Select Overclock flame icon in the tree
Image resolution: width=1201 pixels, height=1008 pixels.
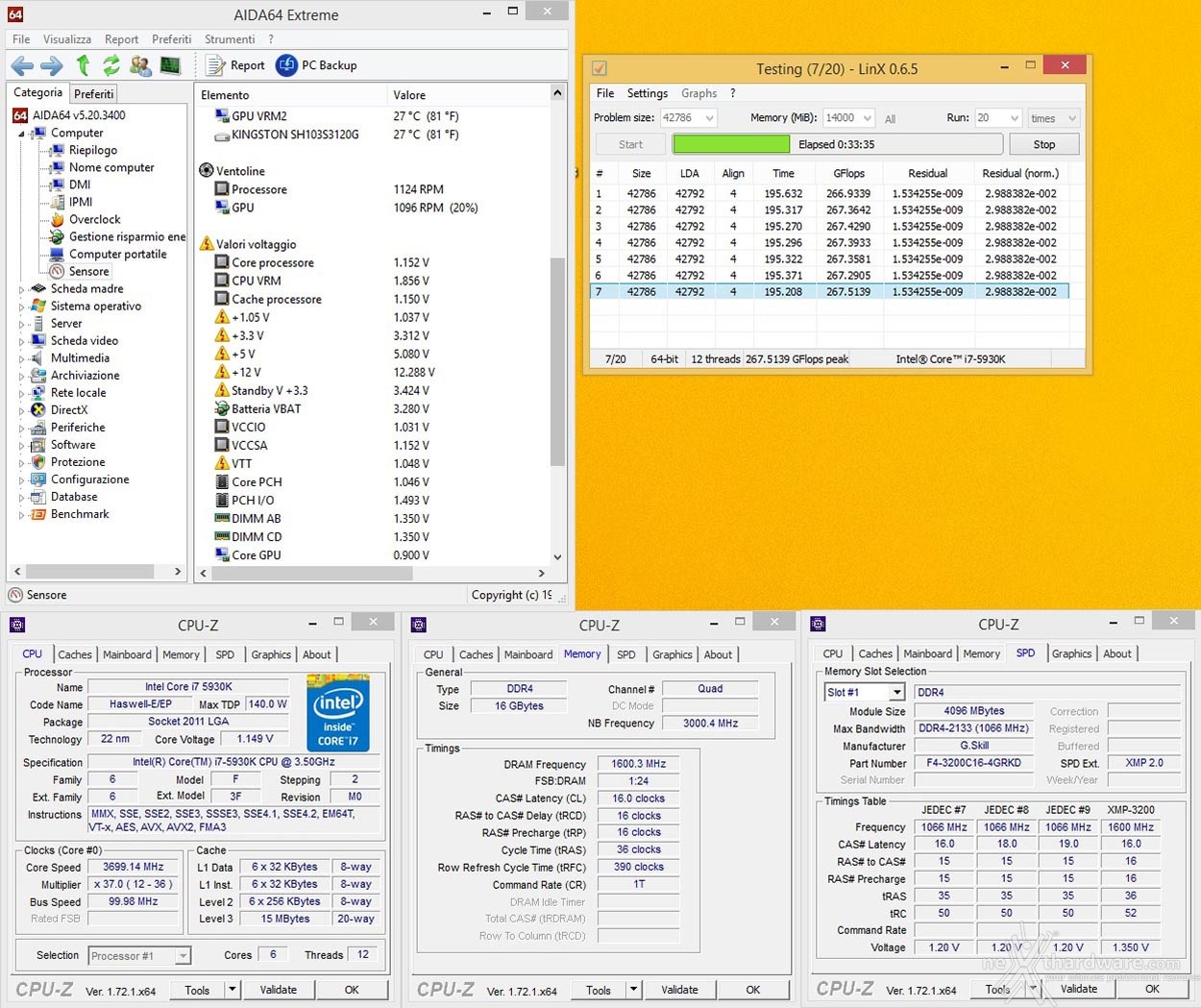(58, 219)
